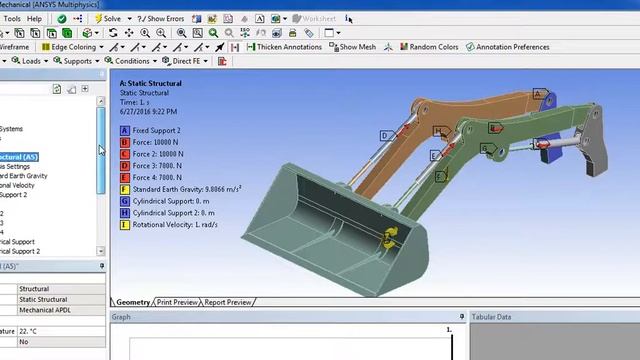Image resolution: width=640 pixels, height=360 pixels.
Task: Switch to Report Preview tab
Action: pos(228,302)
